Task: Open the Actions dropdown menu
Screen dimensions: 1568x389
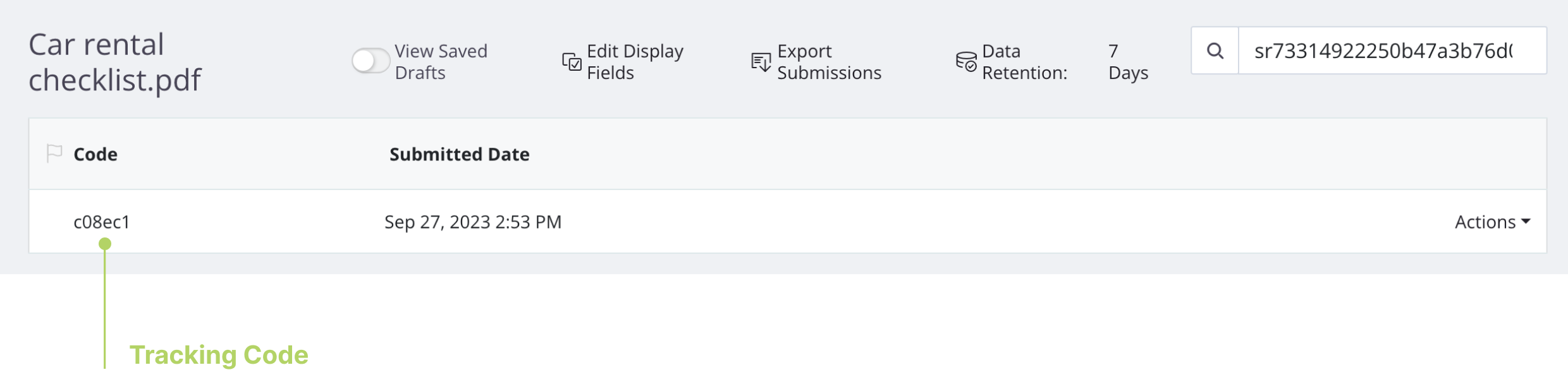Action: (1485, 222)
